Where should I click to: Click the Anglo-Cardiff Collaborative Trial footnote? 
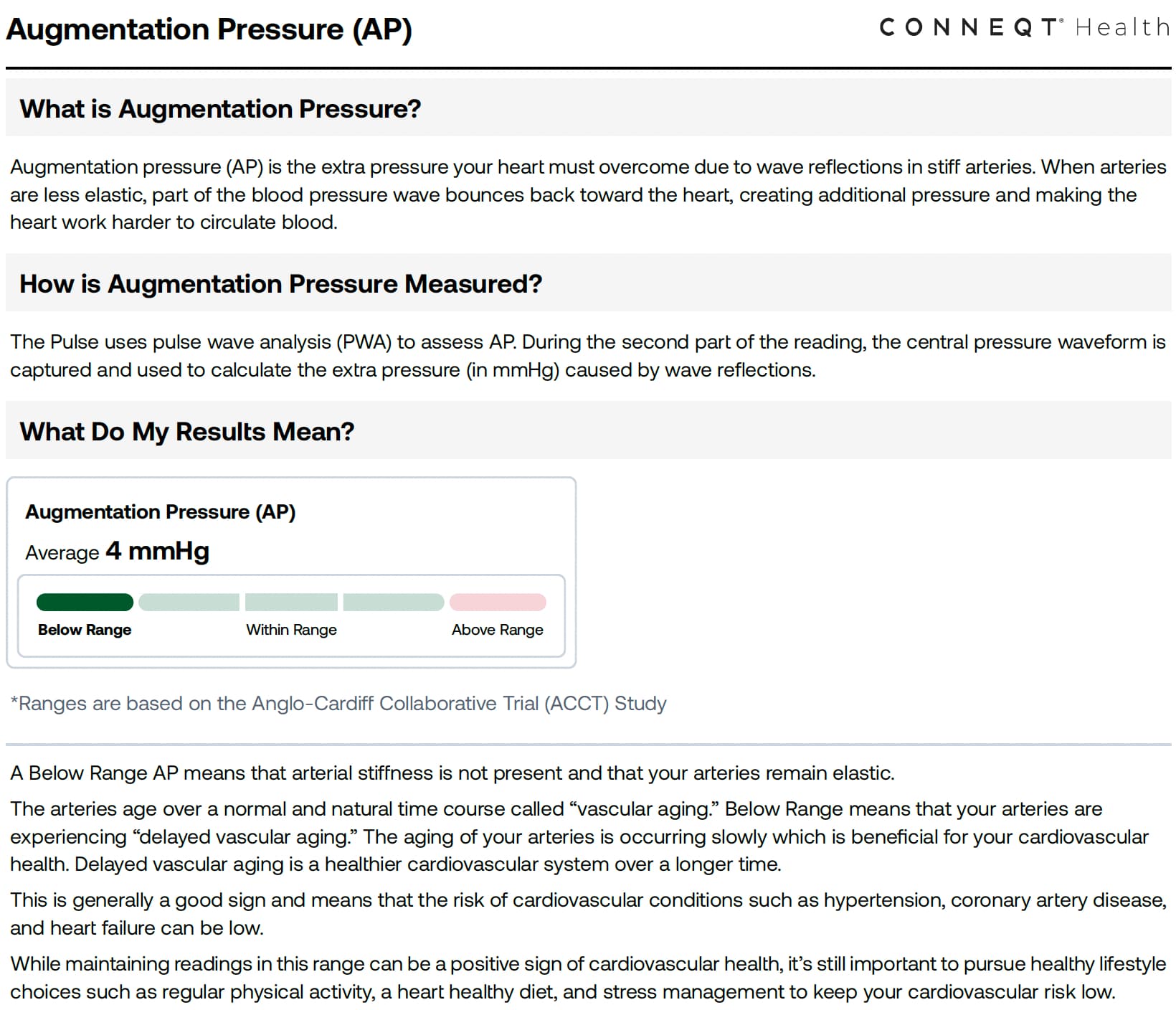[x=338, y=703]
